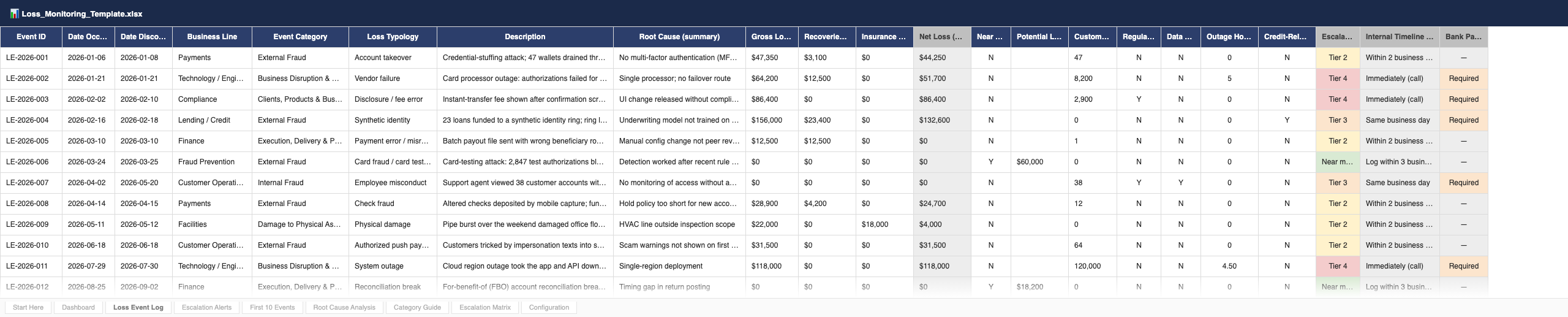Go to the First 10 Events tab

click(x=273, y=307)
